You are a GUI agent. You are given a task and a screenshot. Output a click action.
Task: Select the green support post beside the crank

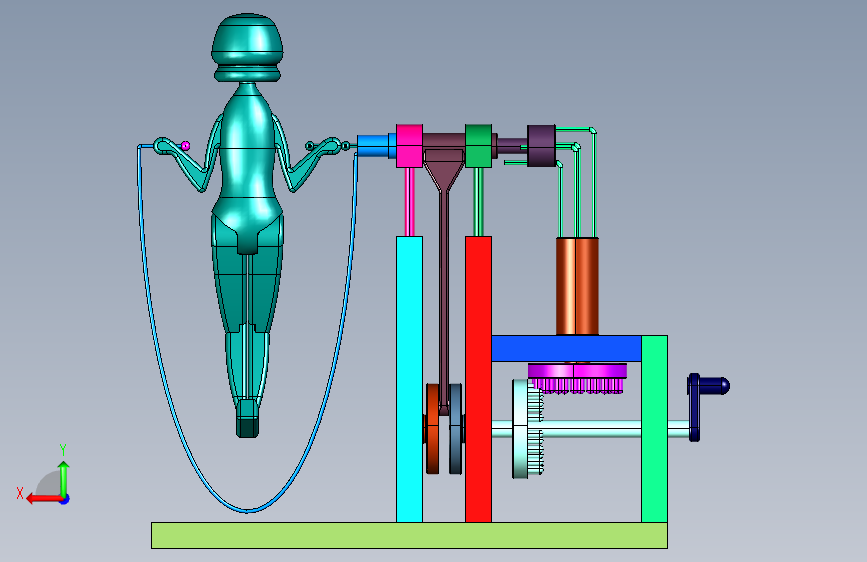tap(655, 429)
